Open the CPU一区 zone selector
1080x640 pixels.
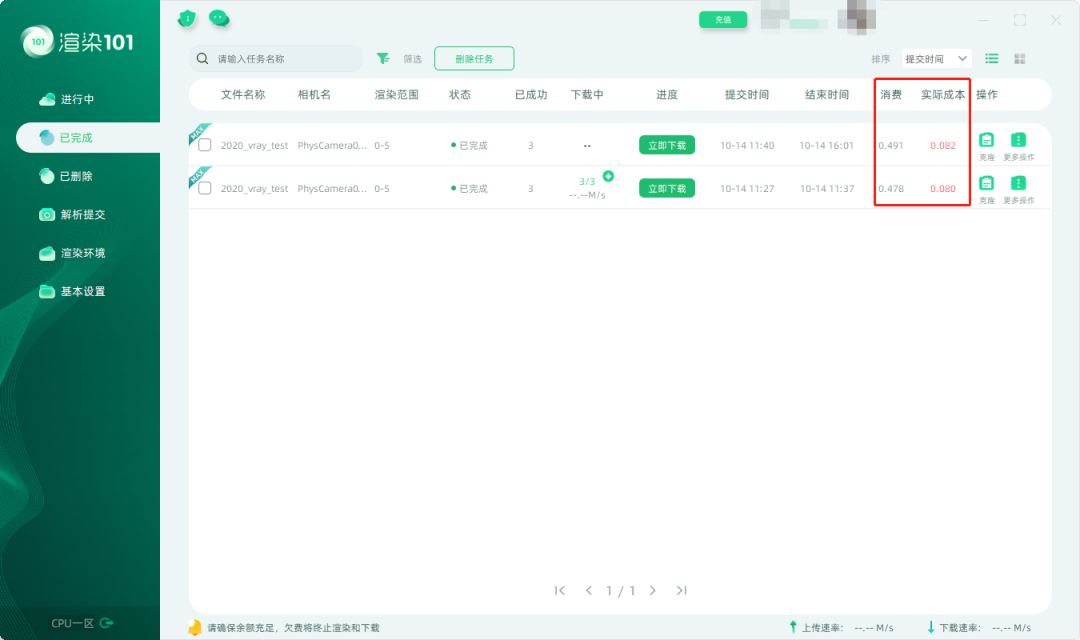pyautogui.click(x=70, y=621)
